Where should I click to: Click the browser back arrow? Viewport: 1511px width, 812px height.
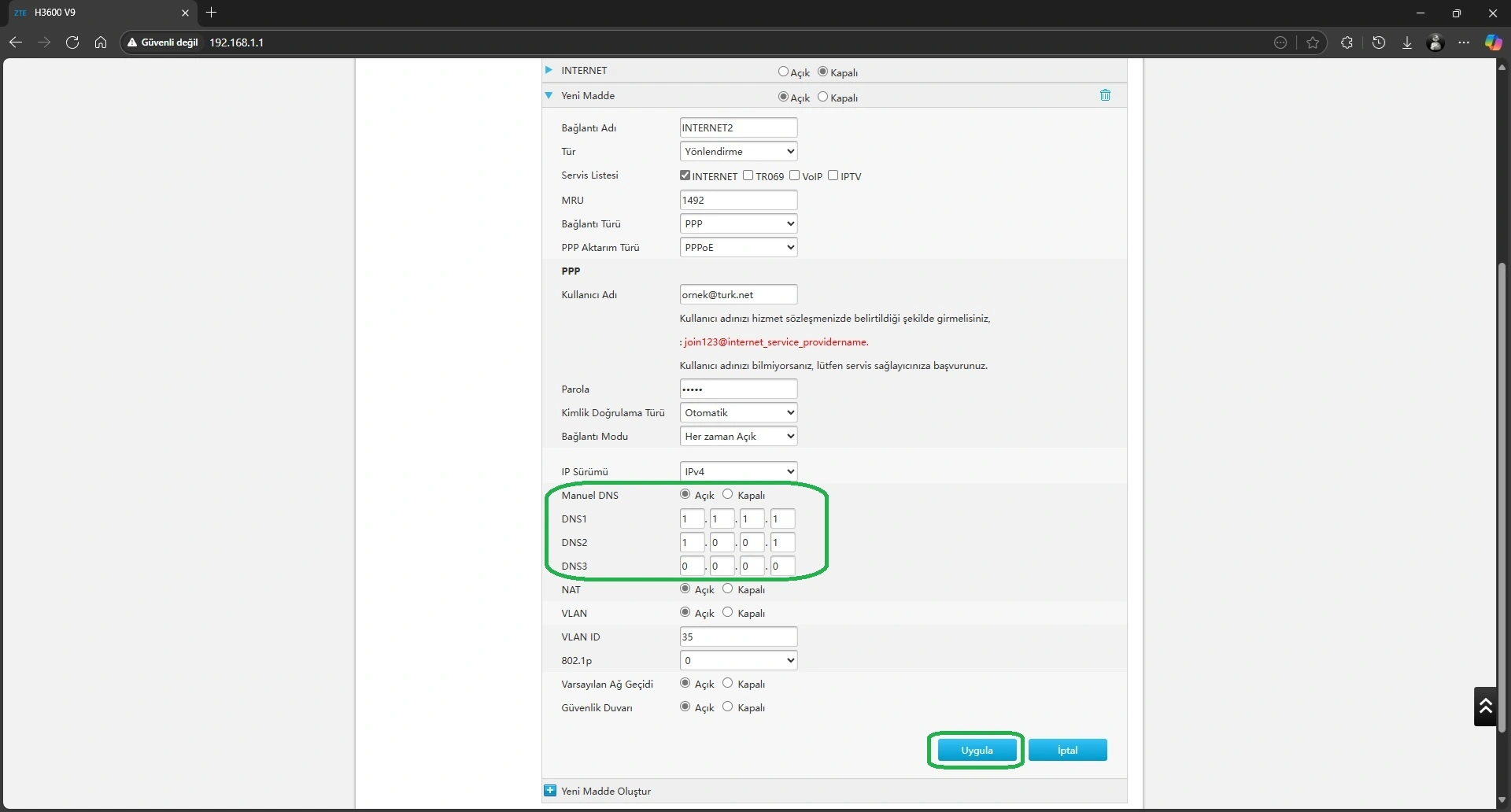click(x=15, y=42)
